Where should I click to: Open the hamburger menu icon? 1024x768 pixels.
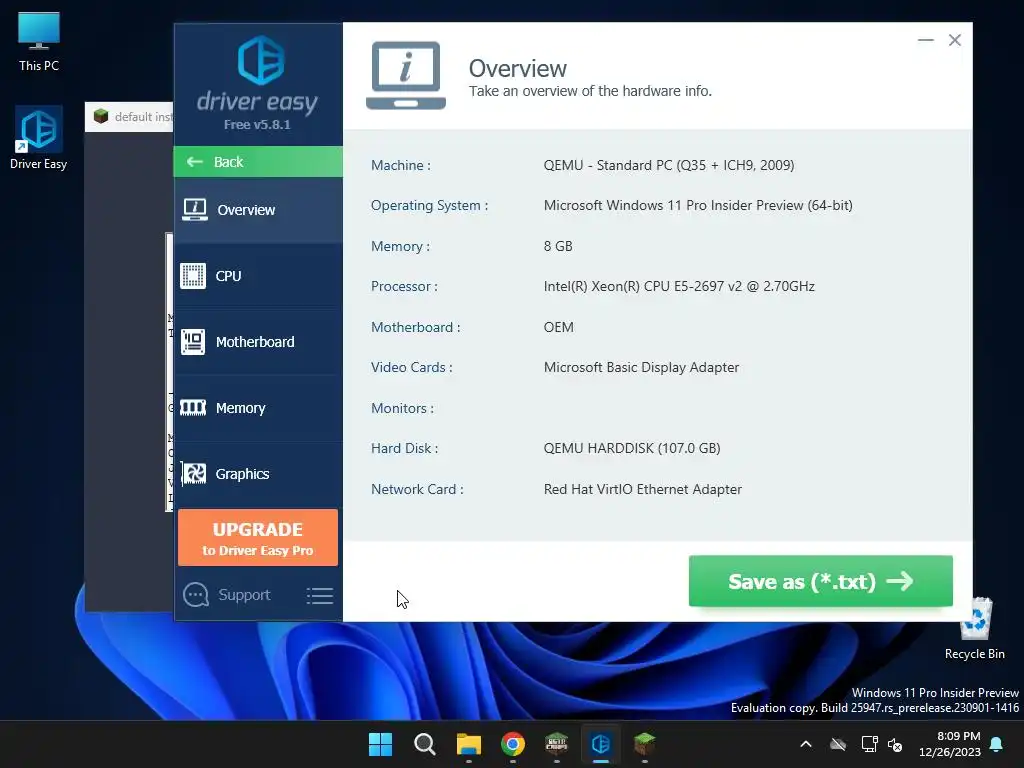(320, 596)
